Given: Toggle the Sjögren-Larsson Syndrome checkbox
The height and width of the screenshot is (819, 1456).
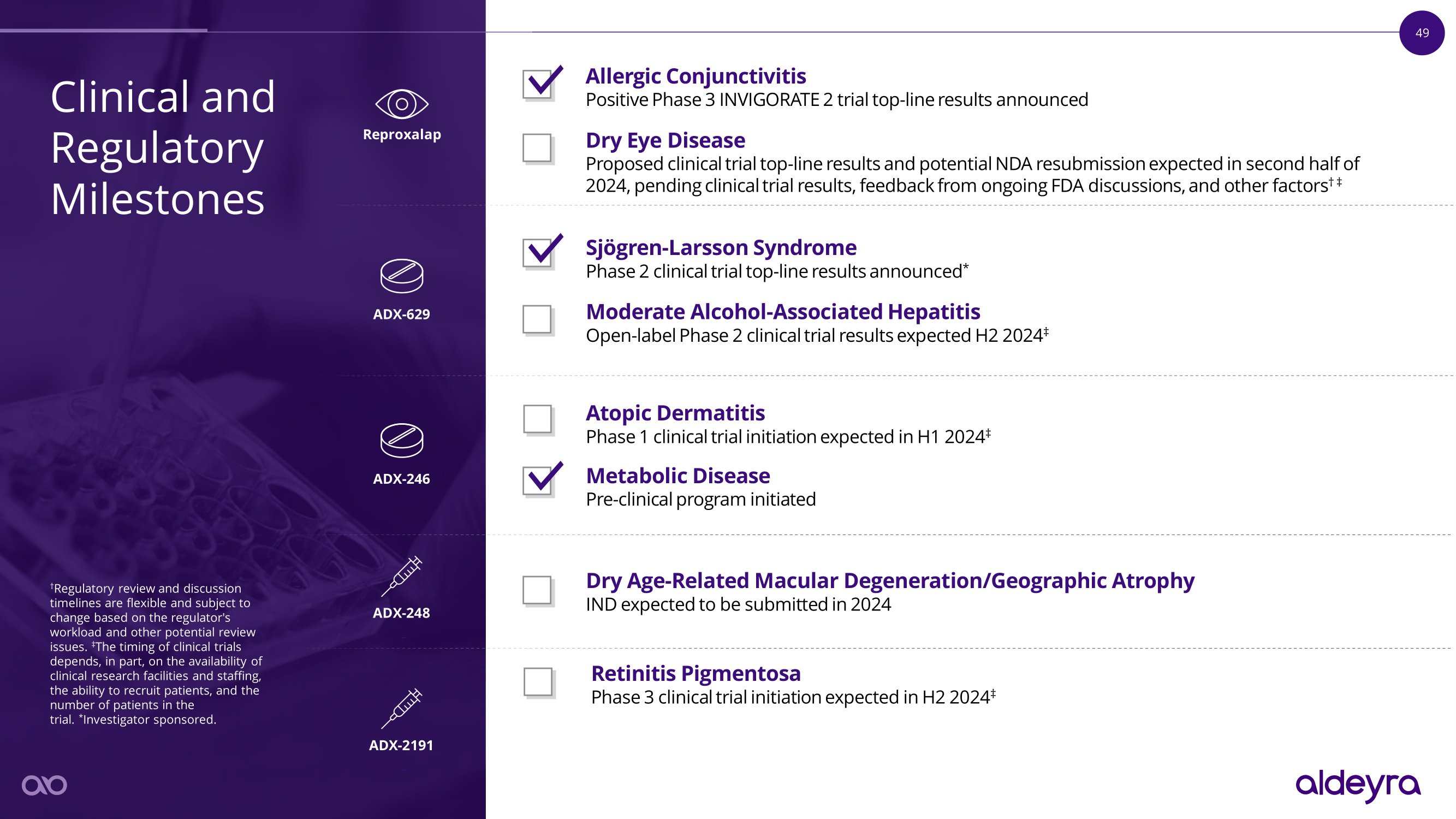Looking at the screenshot, I should [537, 253].
